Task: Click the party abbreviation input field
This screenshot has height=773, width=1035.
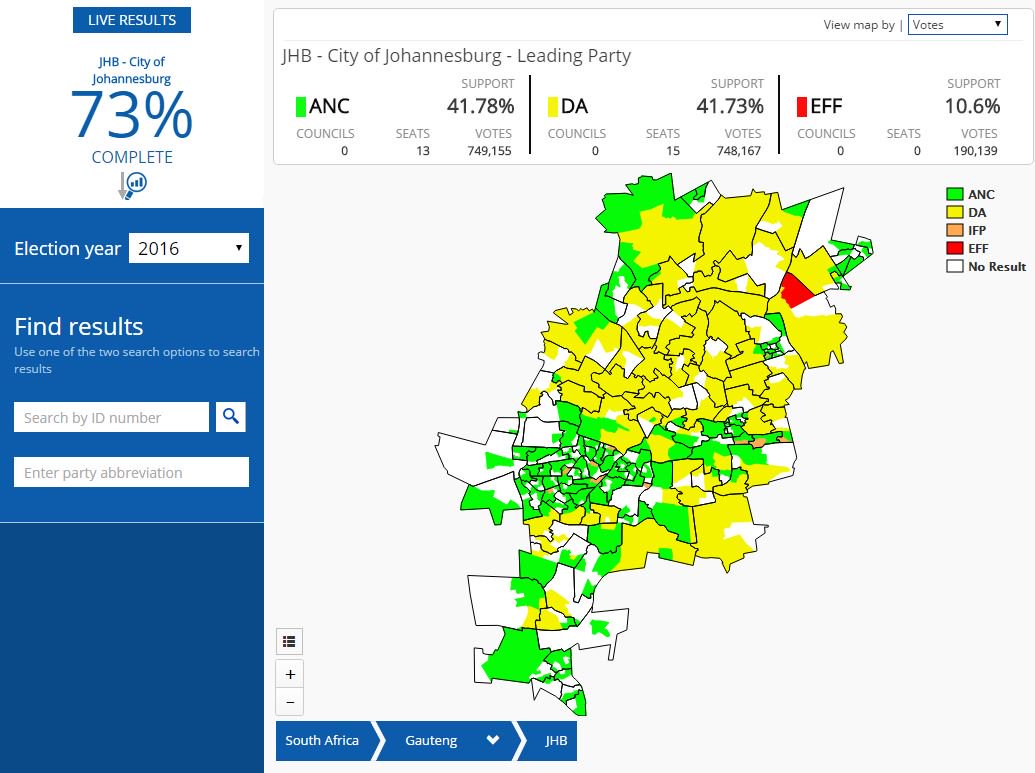Action: coord(131,472)
